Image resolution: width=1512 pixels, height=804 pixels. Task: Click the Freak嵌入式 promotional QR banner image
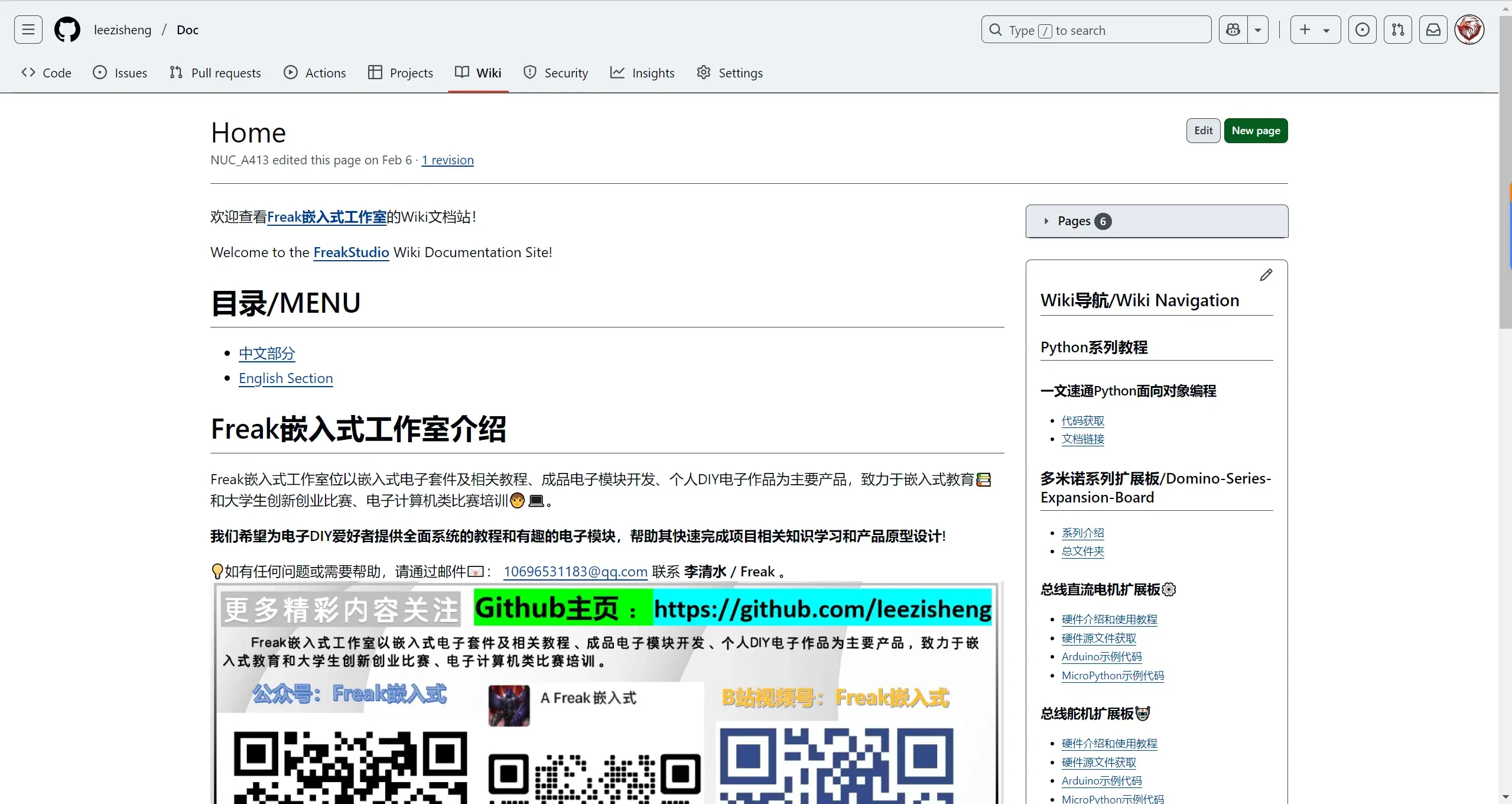(607, 693)
